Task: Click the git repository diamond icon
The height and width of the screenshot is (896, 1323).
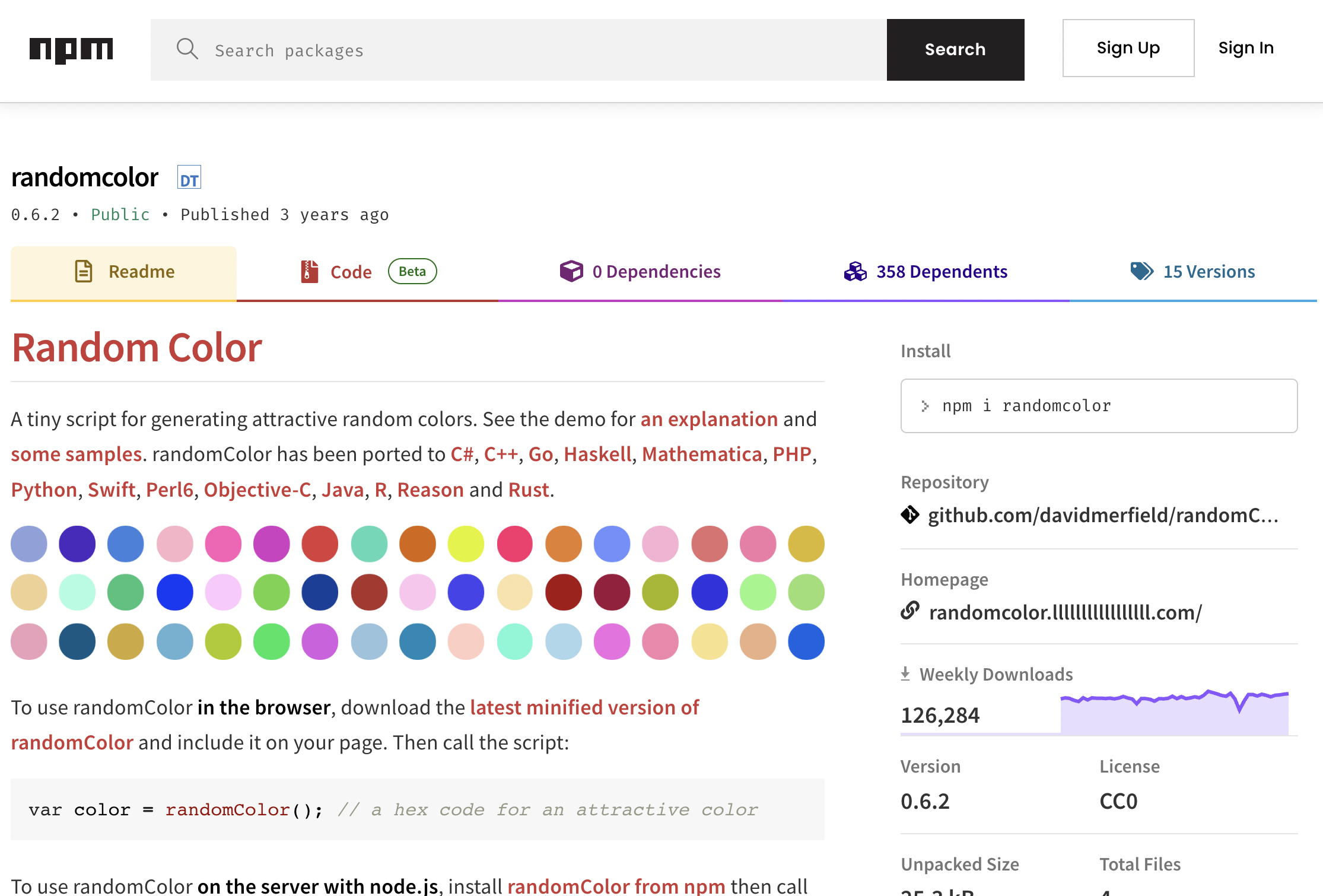Action: tap(910, 514)
